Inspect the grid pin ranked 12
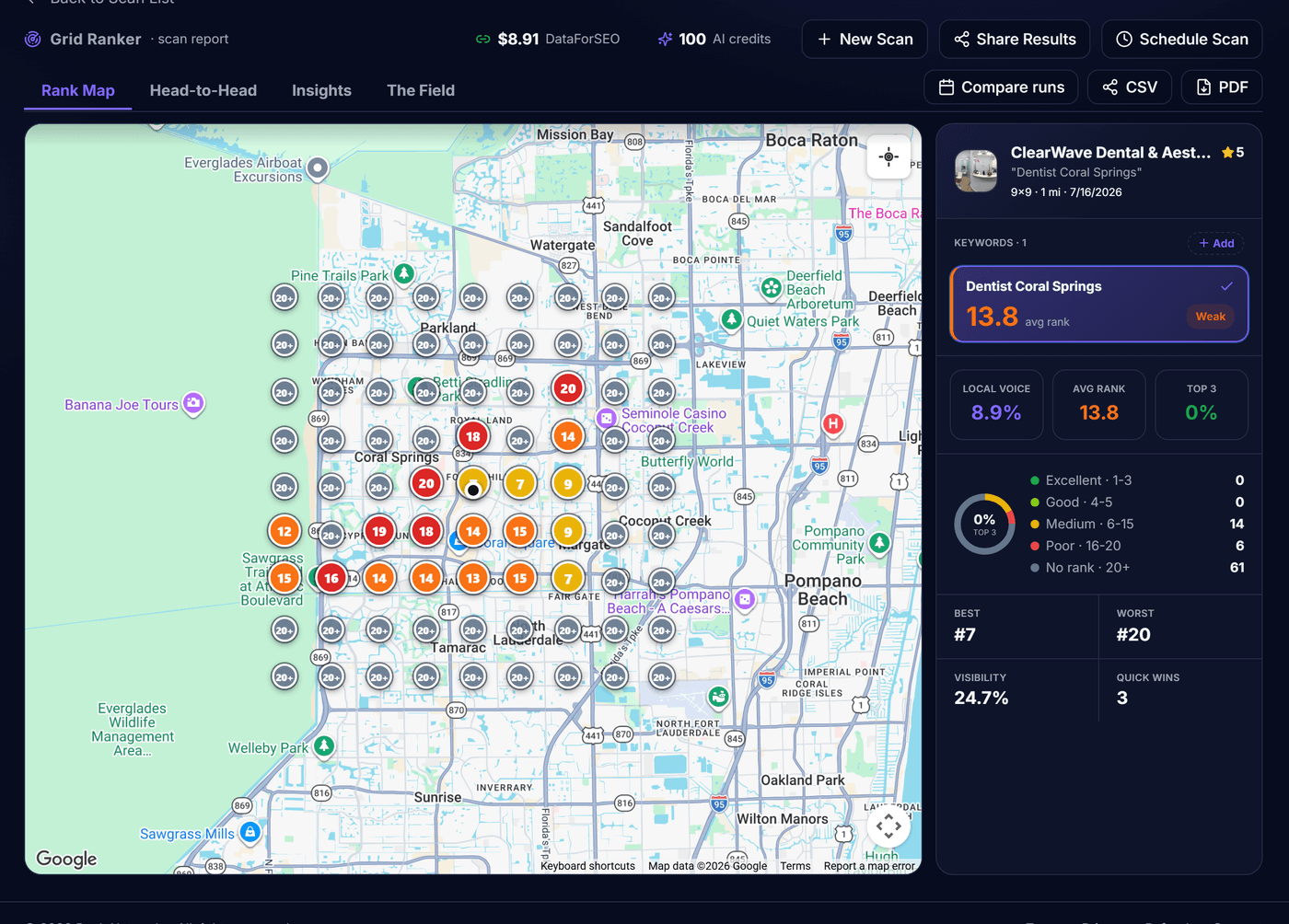The height and width of the screenshot is (924, 1289). coord(285,531)
